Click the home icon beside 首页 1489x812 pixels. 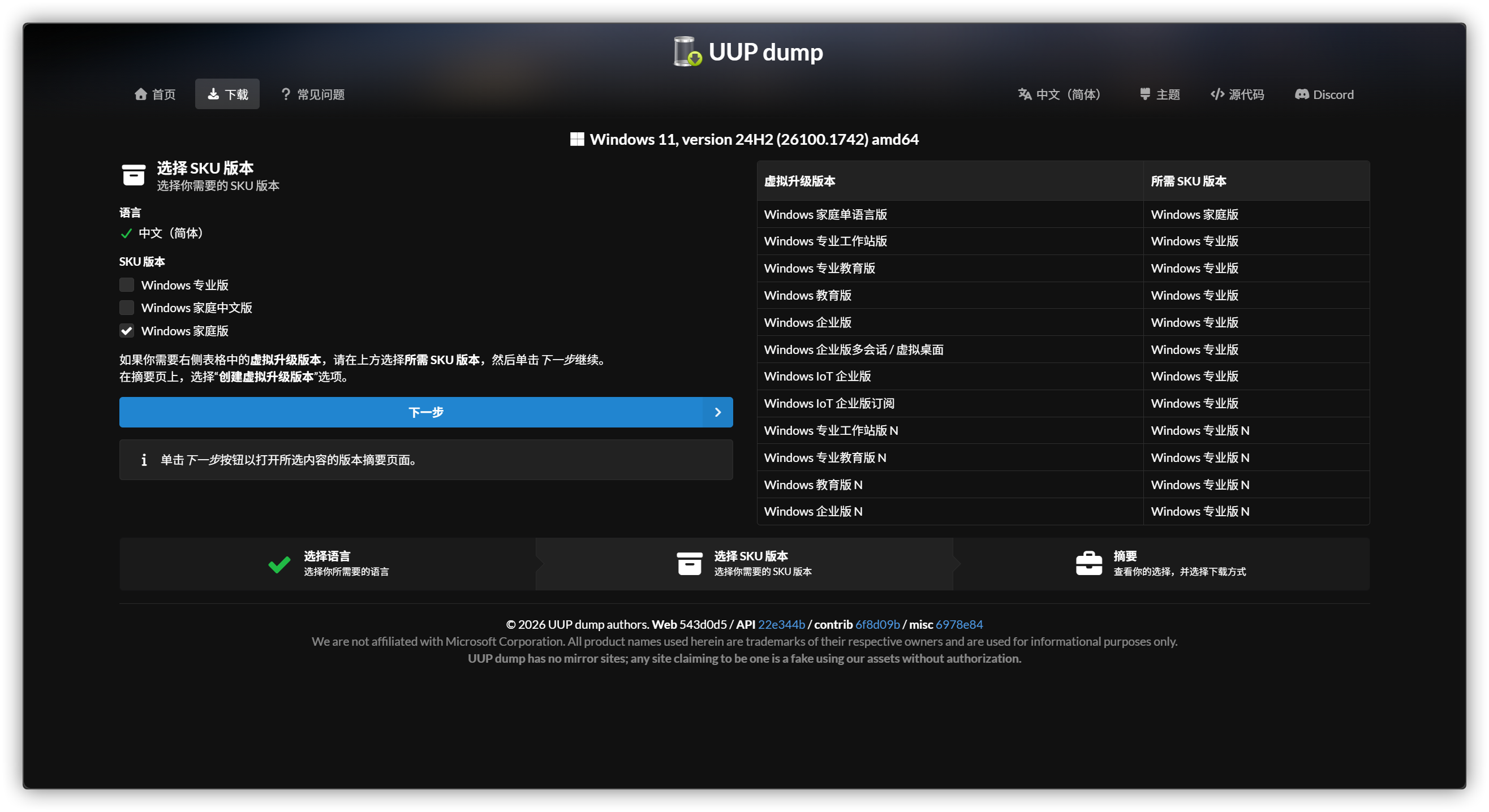140,94
